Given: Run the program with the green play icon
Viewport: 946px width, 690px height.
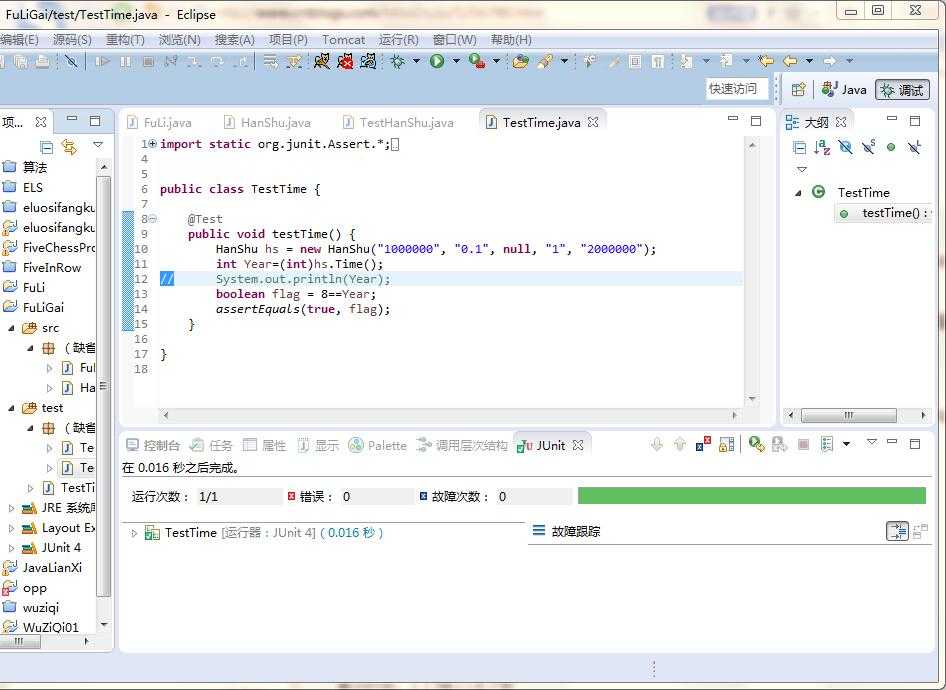Looking at the screenshot, I should pos(437,61).
